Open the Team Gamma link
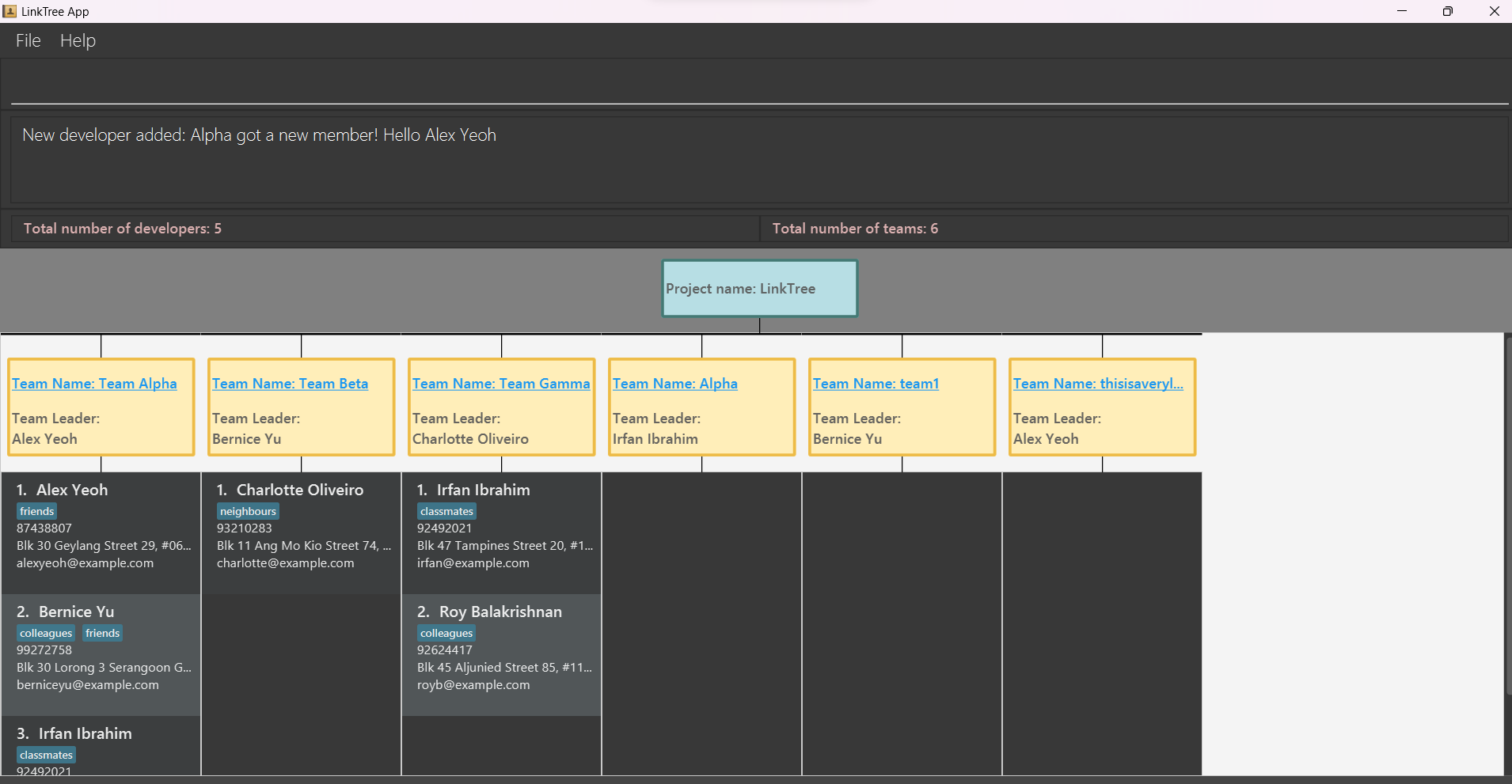This screenshot has width=1512, height=784. 501,384
